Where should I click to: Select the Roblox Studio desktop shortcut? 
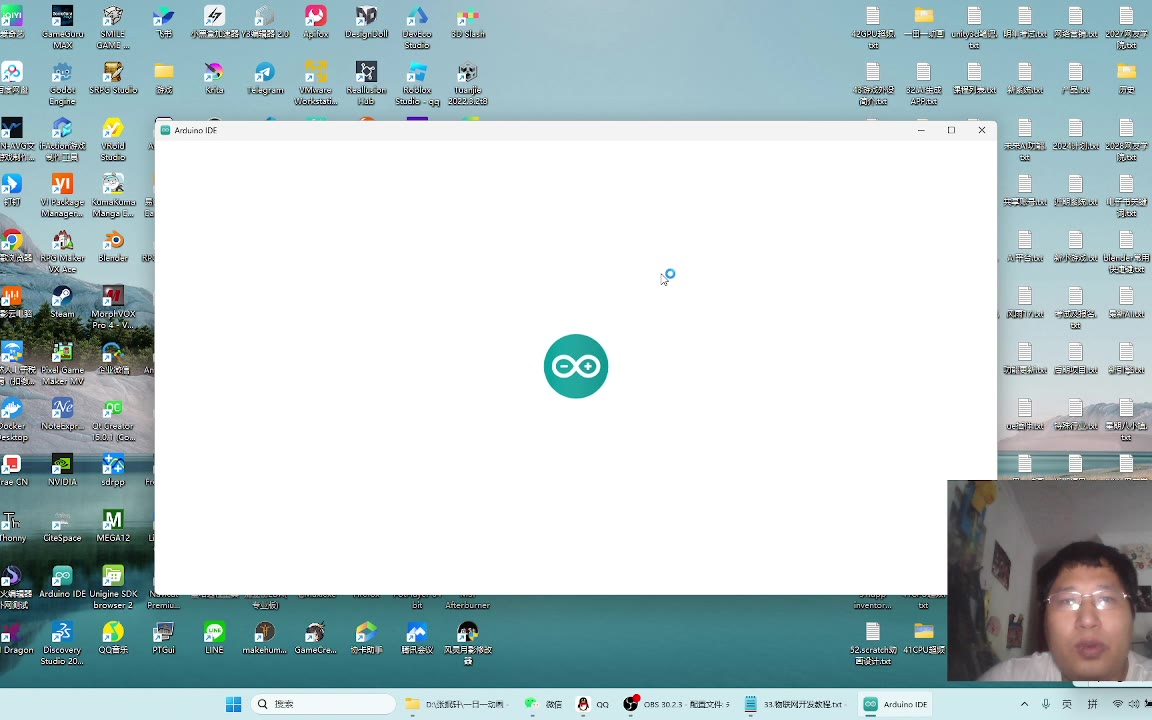(417, 84)
